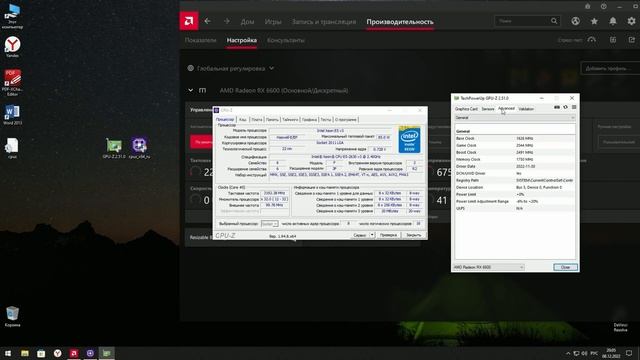Open the 'Кэш' tab in CPU-Z

[243, 120]
